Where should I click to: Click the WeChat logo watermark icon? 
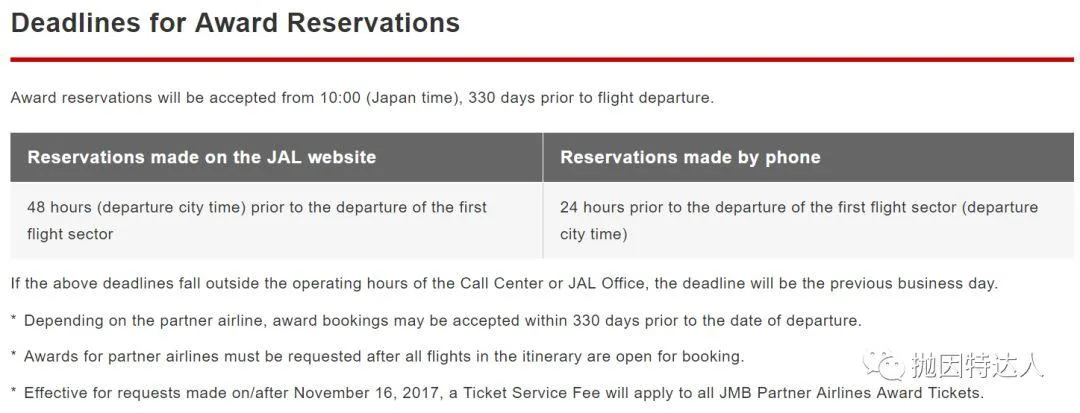(x=884, y=365)
